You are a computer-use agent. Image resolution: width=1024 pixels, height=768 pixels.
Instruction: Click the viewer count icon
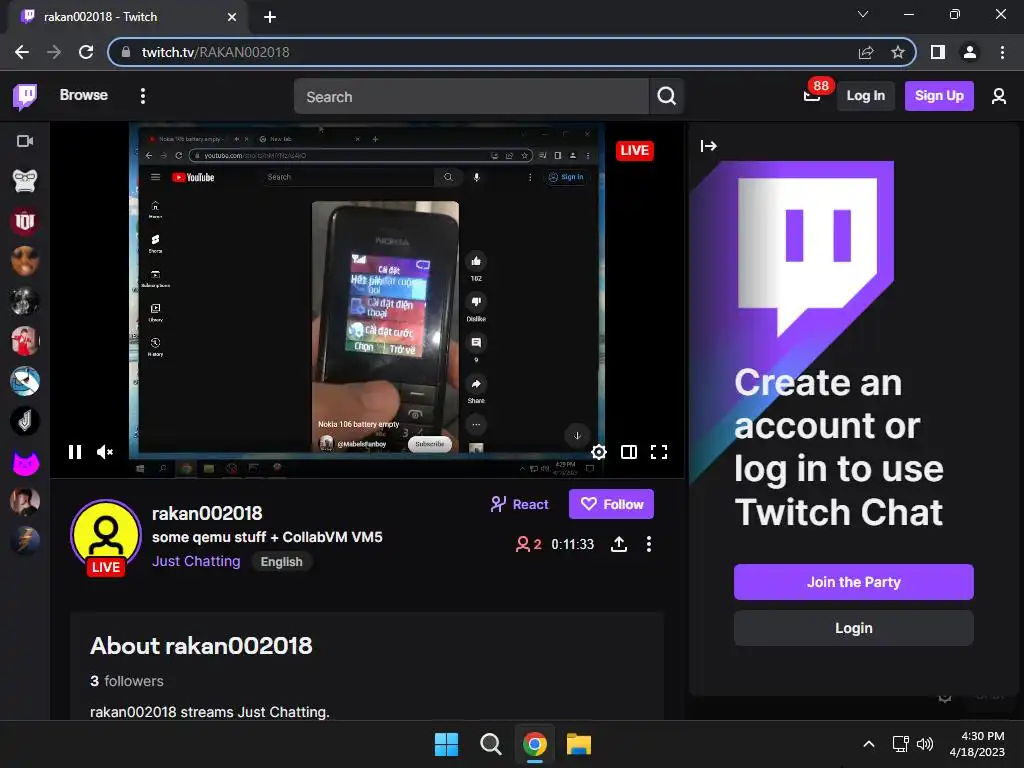522,544
